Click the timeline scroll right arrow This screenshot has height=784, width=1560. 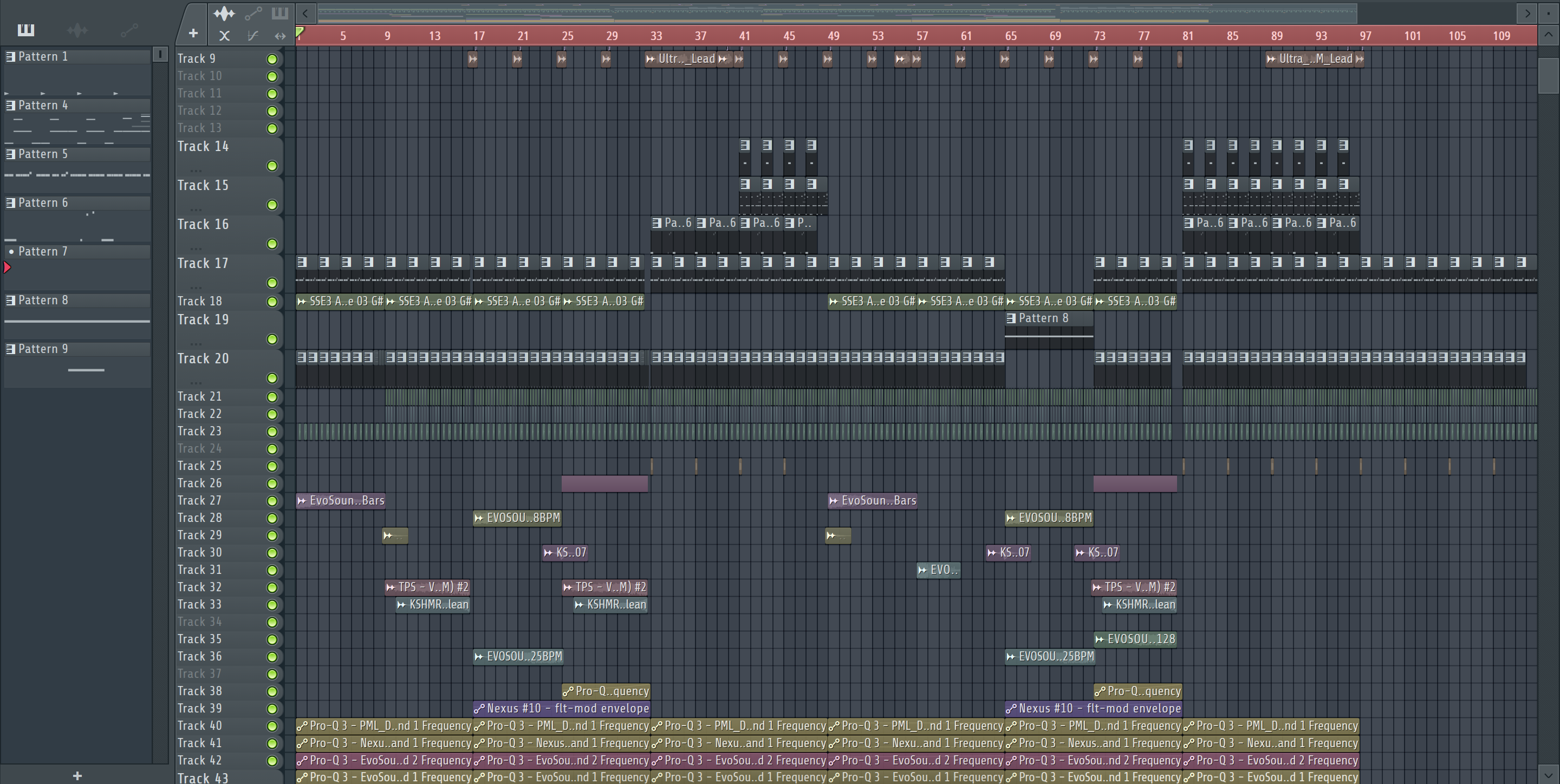tap(1527, 12)
